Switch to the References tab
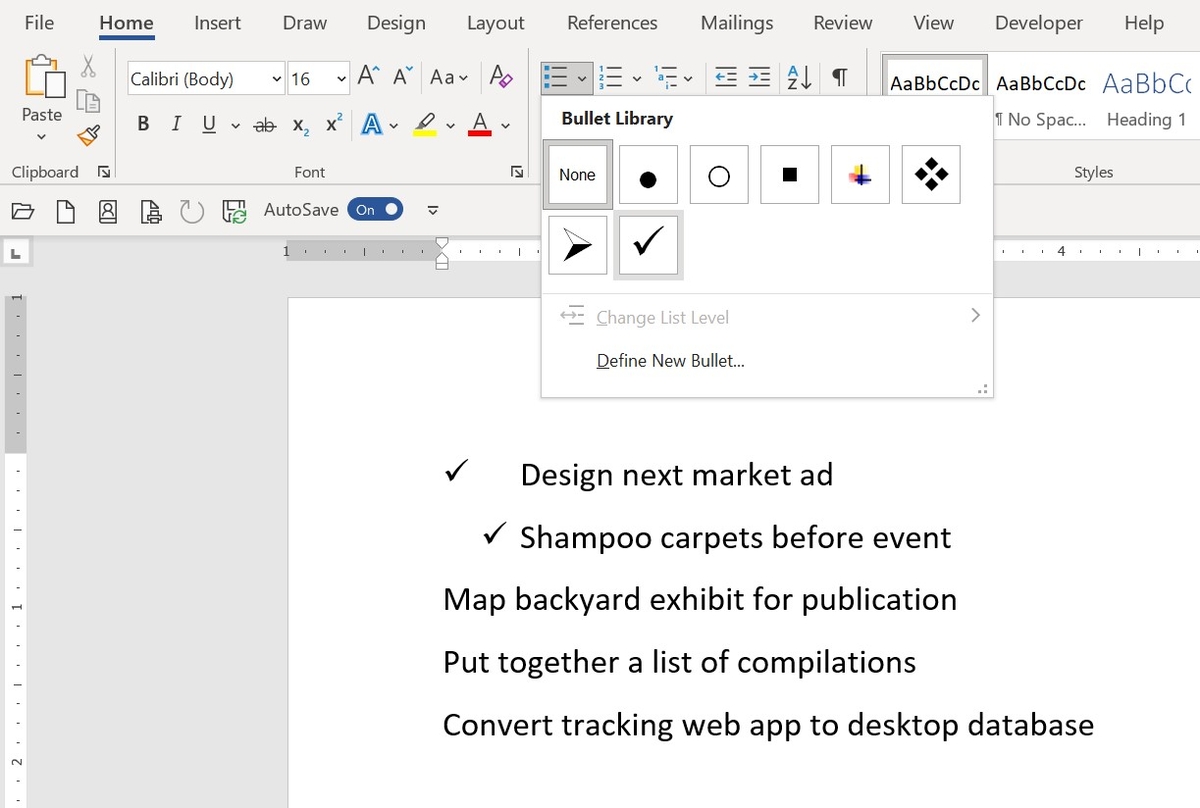The height and width of the screenshot is (808, 1200). coord(611,22)
